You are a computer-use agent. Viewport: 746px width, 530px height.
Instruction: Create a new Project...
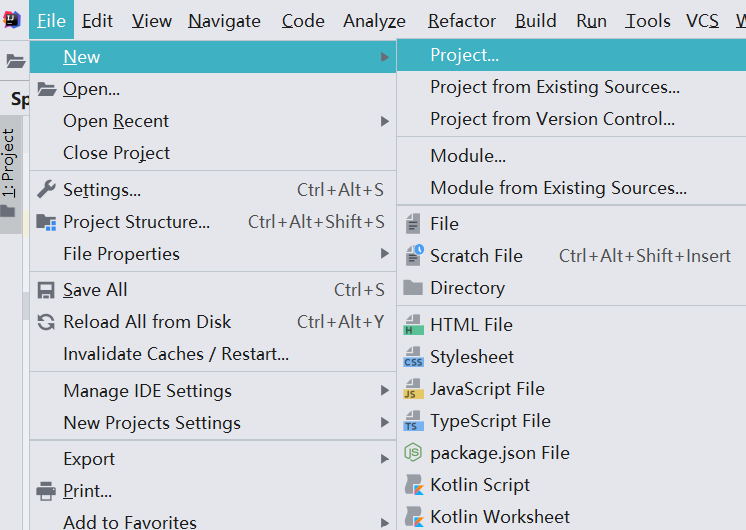(464, 55)
